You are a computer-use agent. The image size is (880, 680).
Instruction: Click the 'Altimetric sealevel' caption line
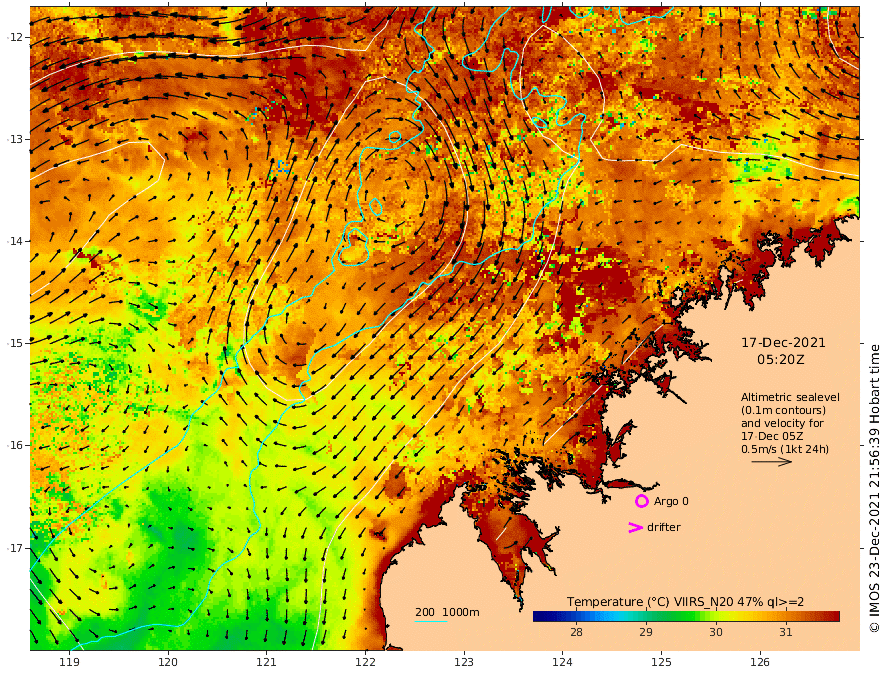790,397
